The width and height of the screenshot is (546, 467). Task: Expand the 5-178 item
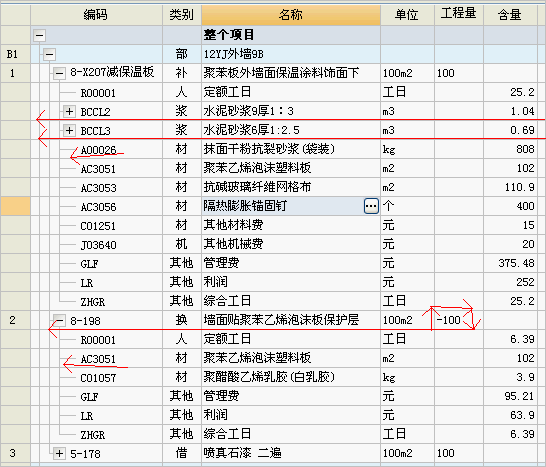point(59,453)
